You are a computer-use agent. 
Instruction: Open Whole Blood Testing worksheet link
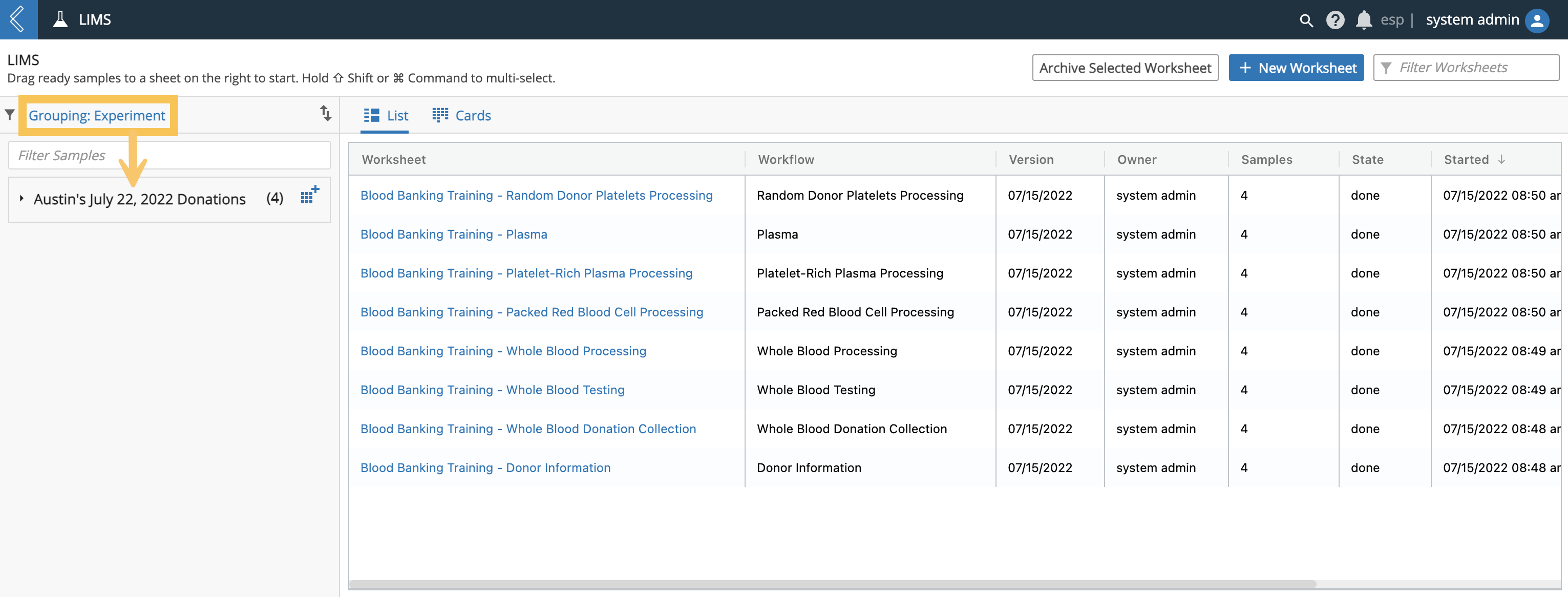[x=493, y=390]
